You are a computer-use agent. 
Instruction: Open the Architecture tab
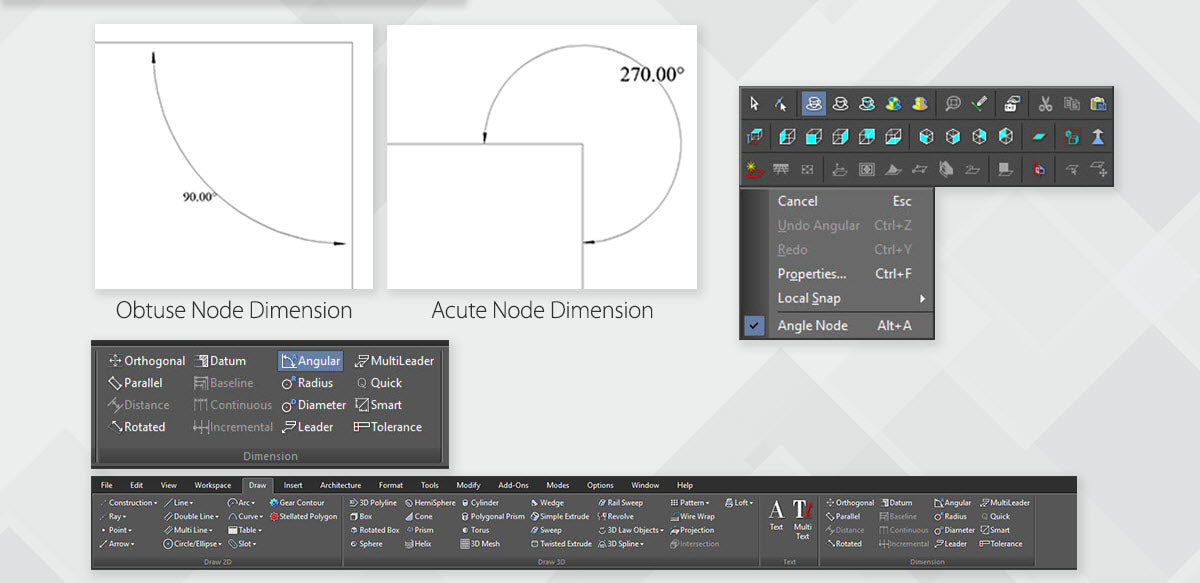[341, 485]
